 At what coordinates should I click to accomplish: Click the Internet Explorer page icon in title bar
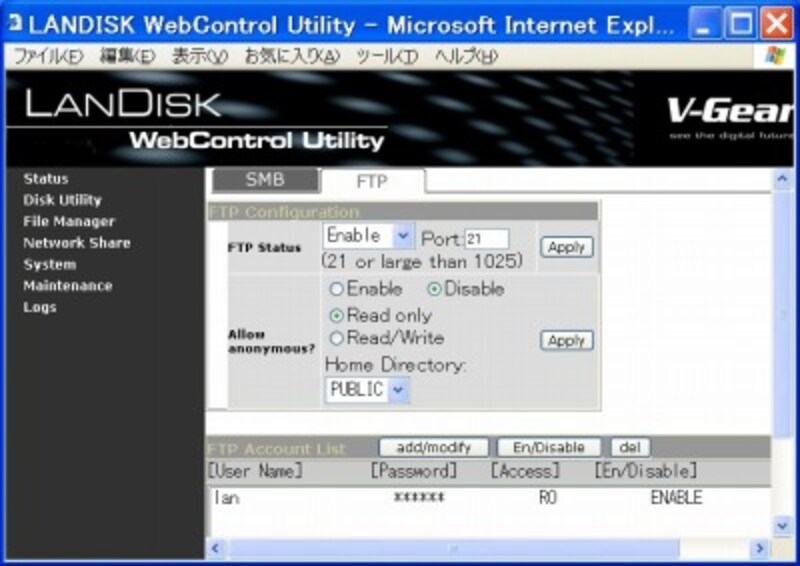[x=15, y=23]
